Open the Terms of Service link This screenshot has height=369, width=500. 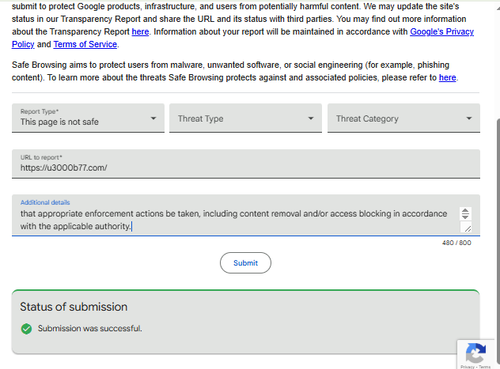85,44
